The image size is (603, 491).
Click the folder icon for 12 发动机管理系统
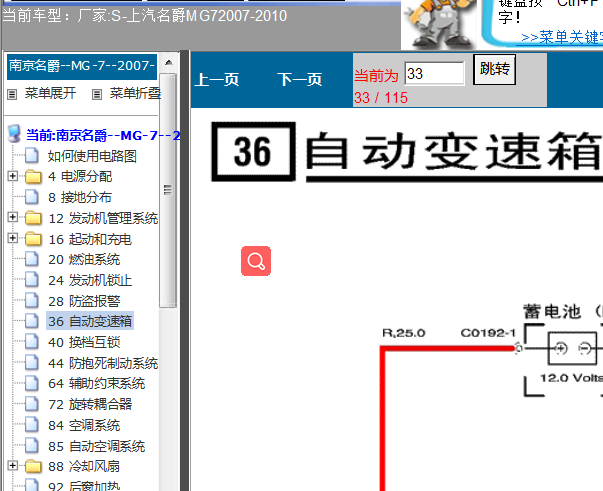tap(33, 218)
